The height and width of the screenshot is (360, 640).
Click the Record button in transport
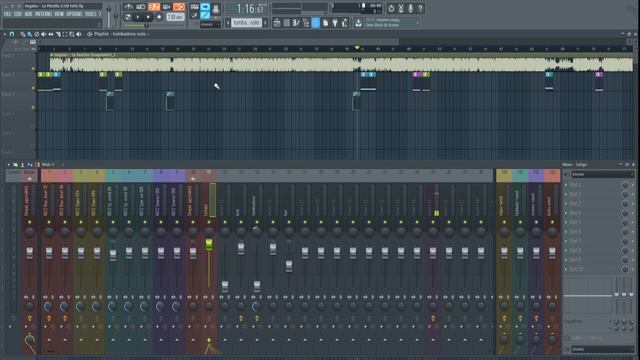tap(159, 17)
